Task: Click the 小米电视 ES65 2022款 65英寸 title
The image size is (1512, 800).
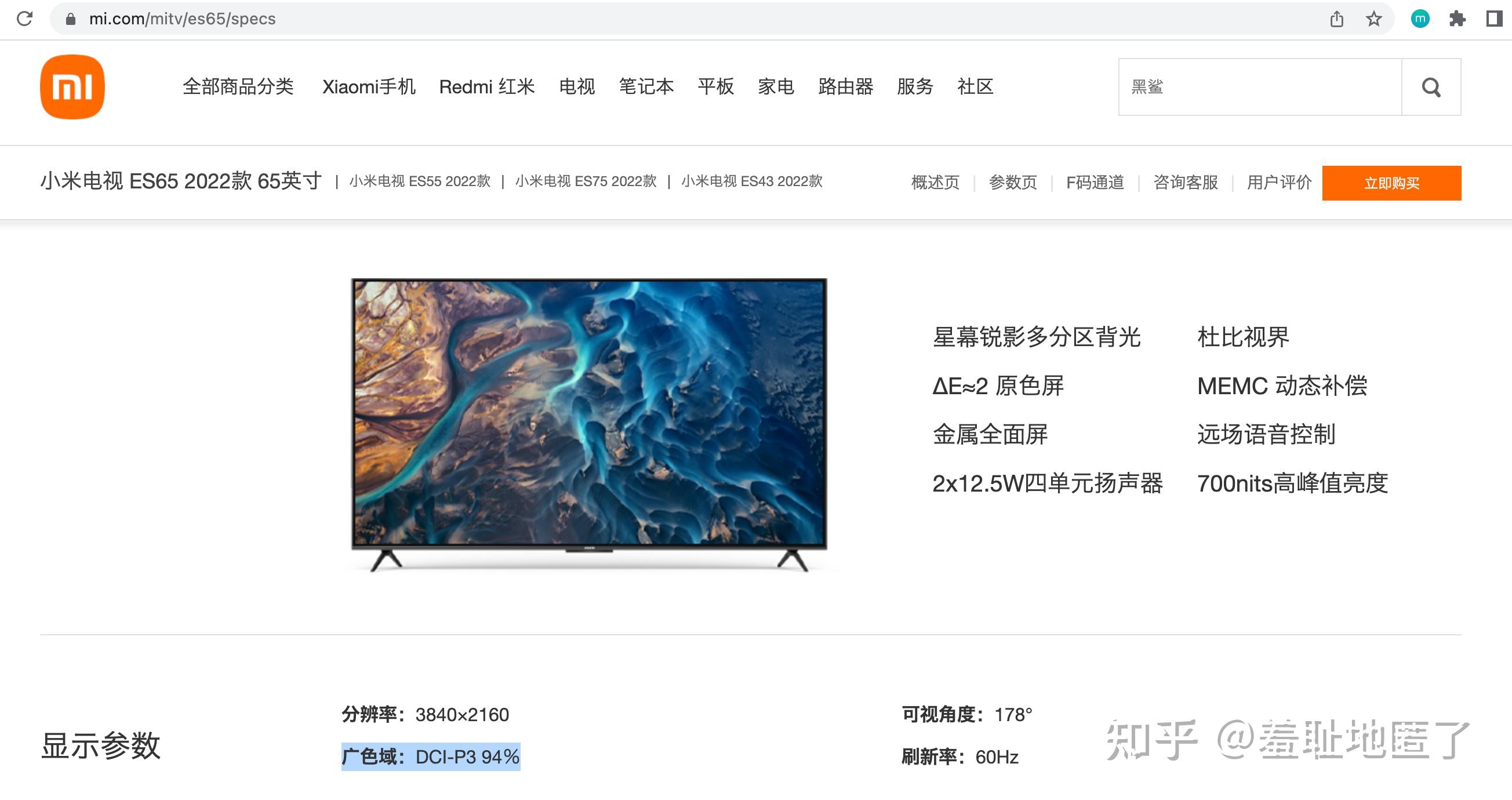Action: tap(181, 181)
